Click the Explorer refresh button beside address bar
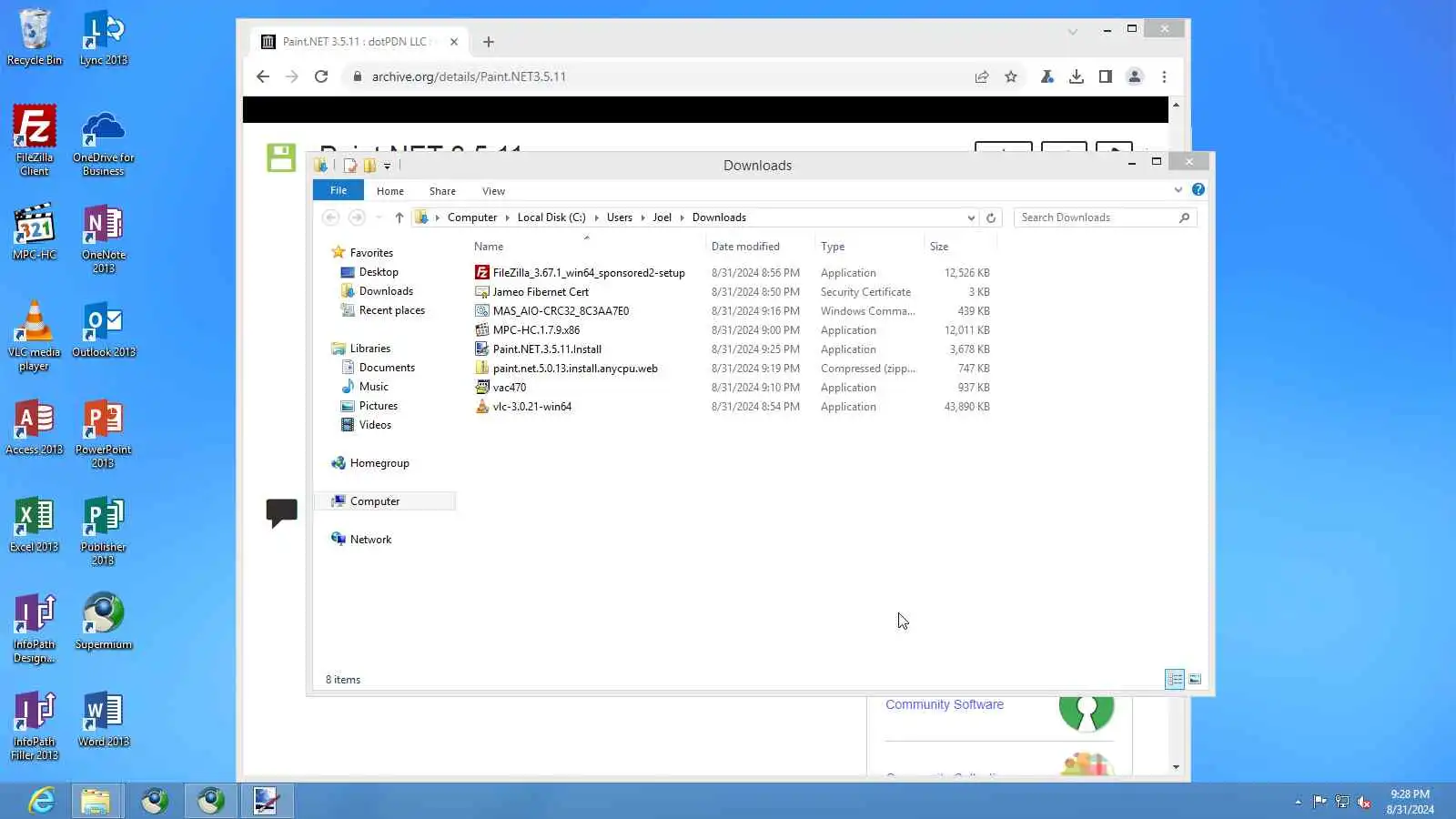This screenshot has height=819, width=1456. (991, 217)
